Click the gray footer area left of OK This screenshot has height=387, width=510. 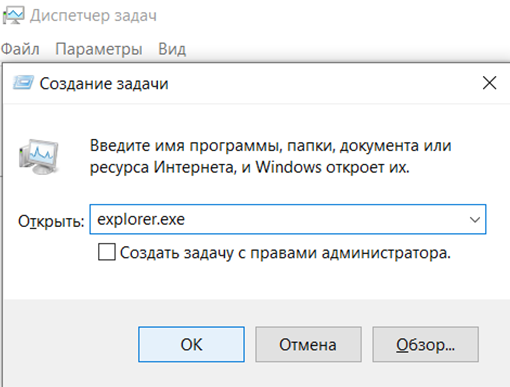70,344
